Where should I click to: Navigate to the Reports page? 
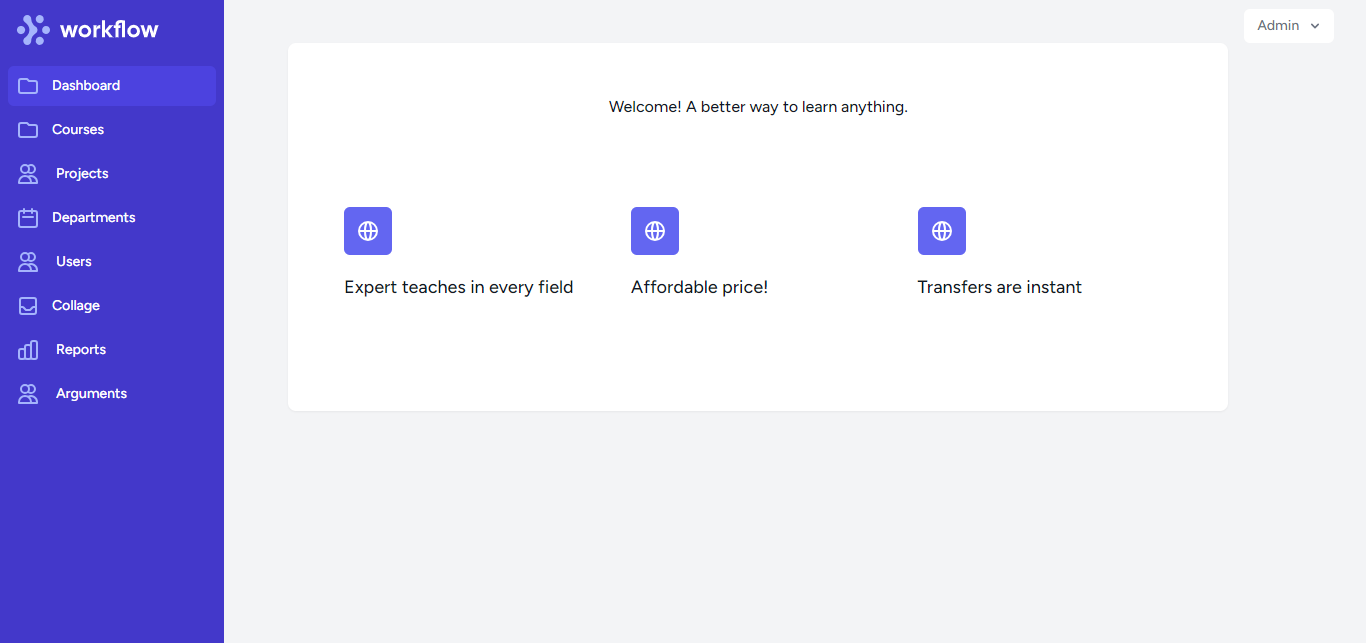coord(79,349)
